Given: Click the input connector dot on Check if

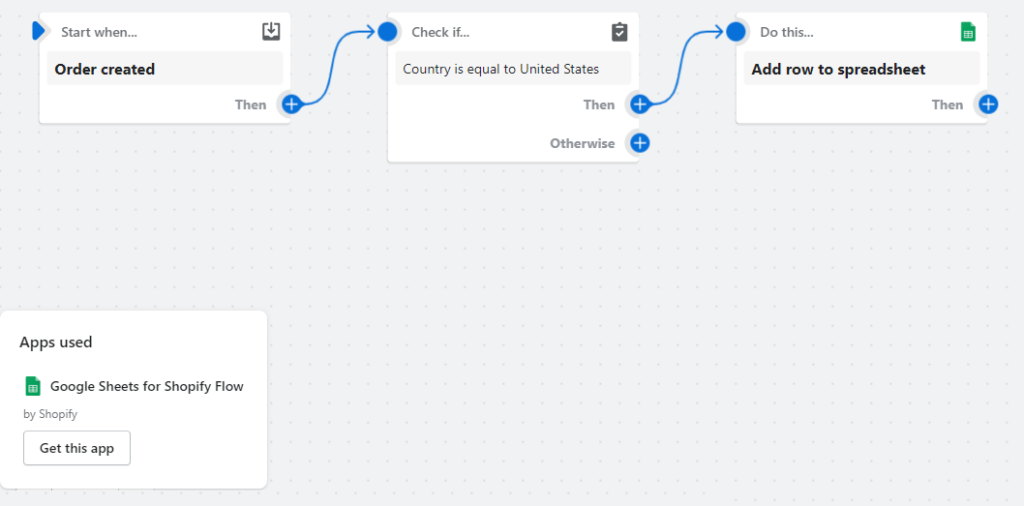Looking at the screenshot, I should tap(388, 32).
